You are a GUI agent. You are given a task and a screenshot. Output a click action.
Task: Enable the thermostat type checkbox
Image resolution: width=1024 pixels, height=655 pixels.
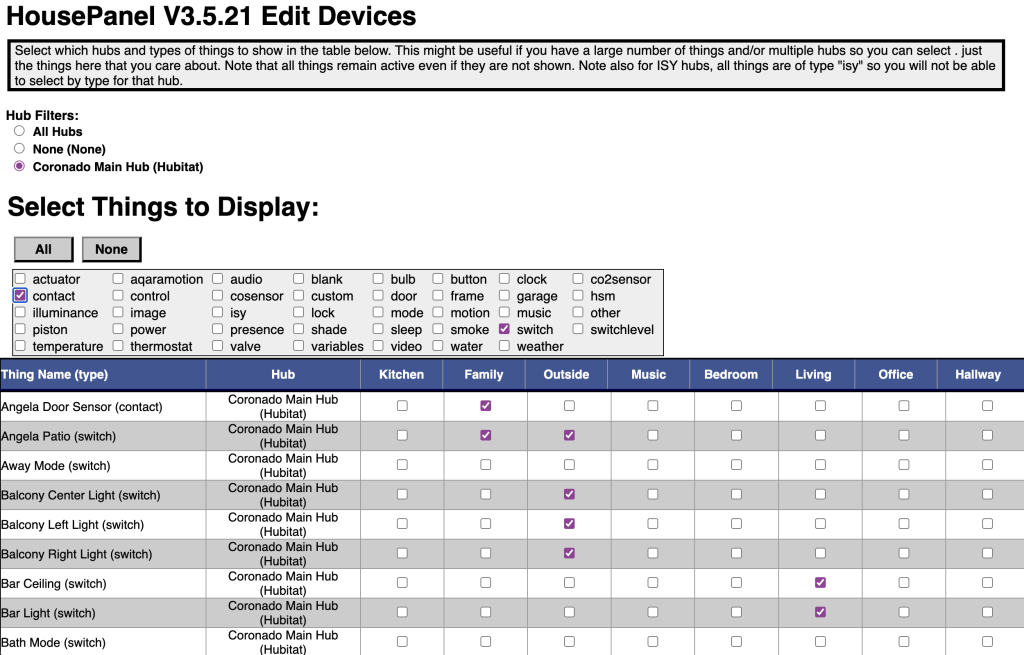pyautogui.click(x=118, y=346)
